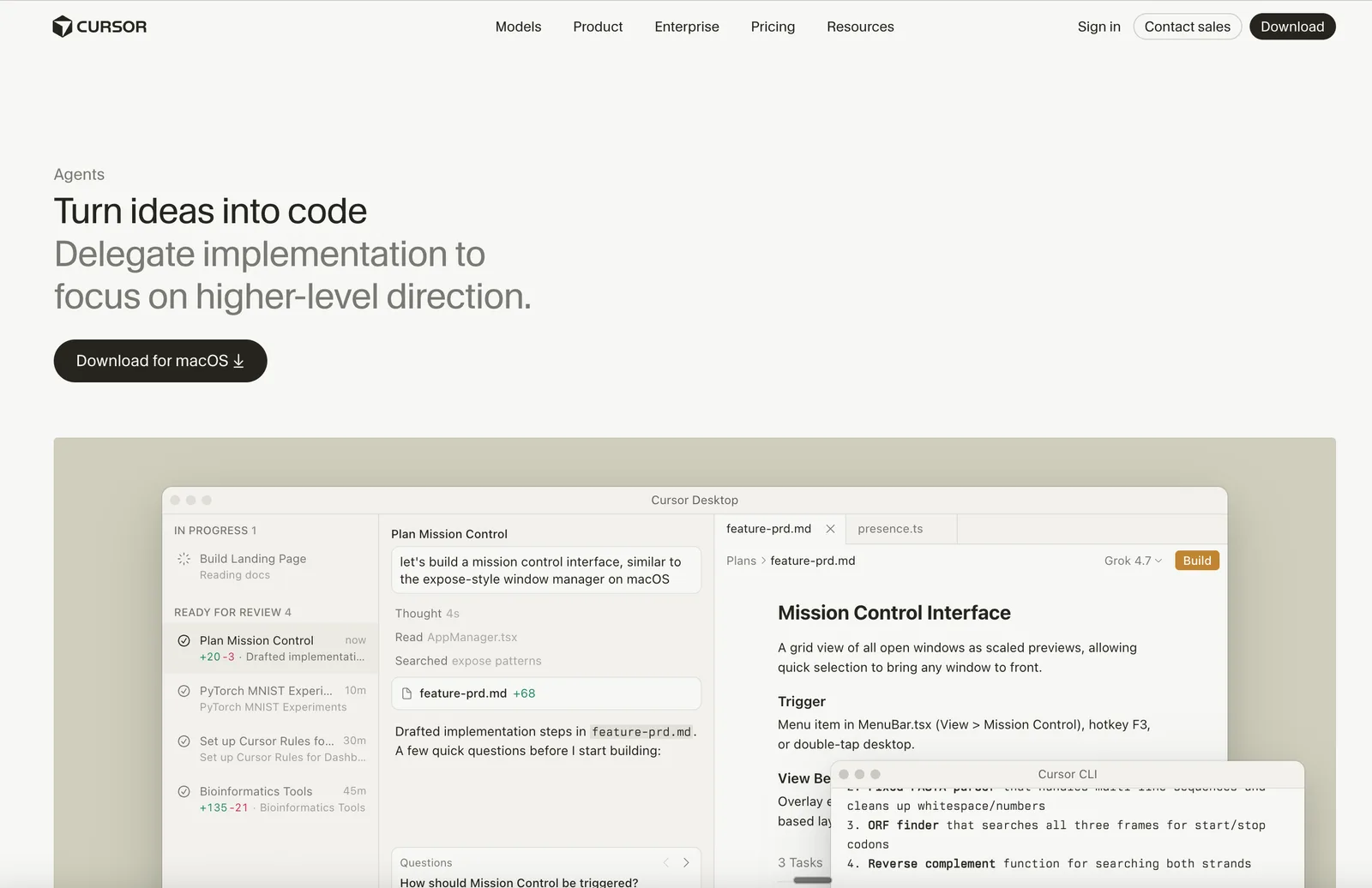The width and height of the screenshot is (1372, 888).
Task: Select the Build Landing Page task
Action: 271,567
